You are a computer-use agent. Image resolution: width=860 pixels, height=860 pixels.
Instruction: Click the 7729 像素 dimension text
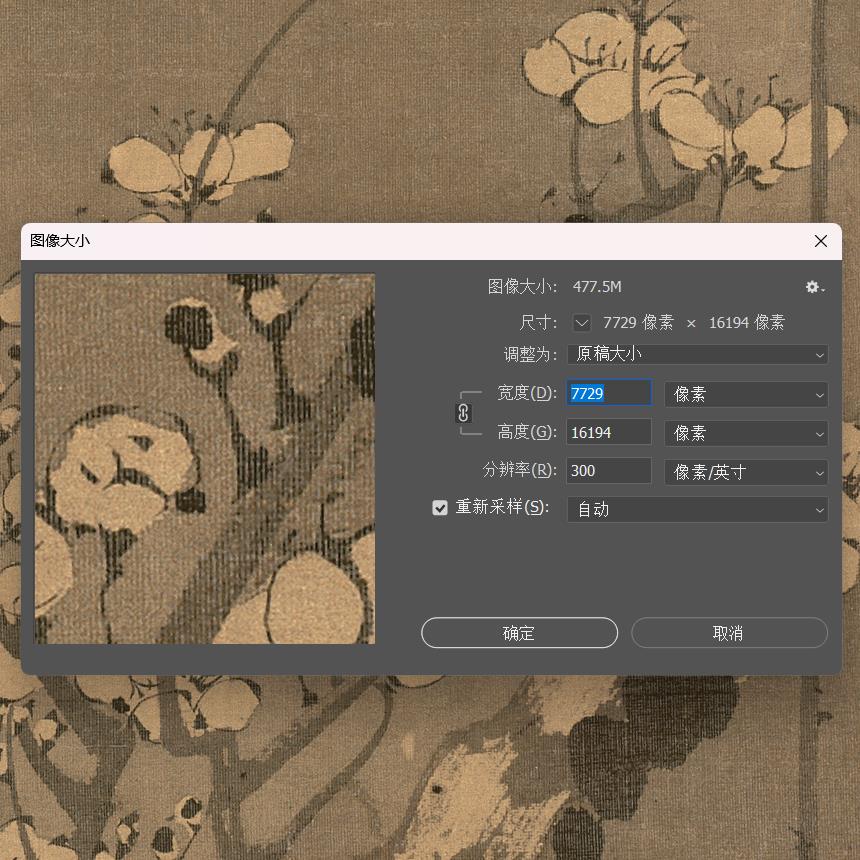638,322
